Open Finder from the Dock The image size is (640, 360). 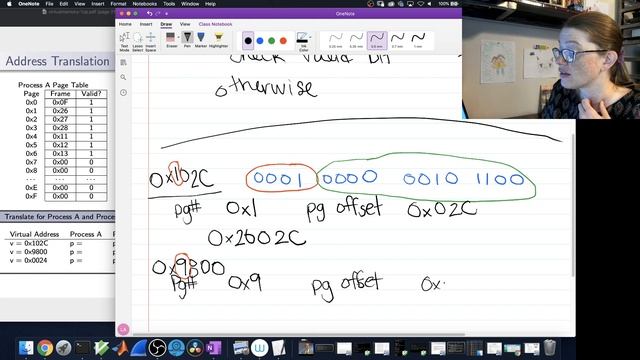point(27,348)
